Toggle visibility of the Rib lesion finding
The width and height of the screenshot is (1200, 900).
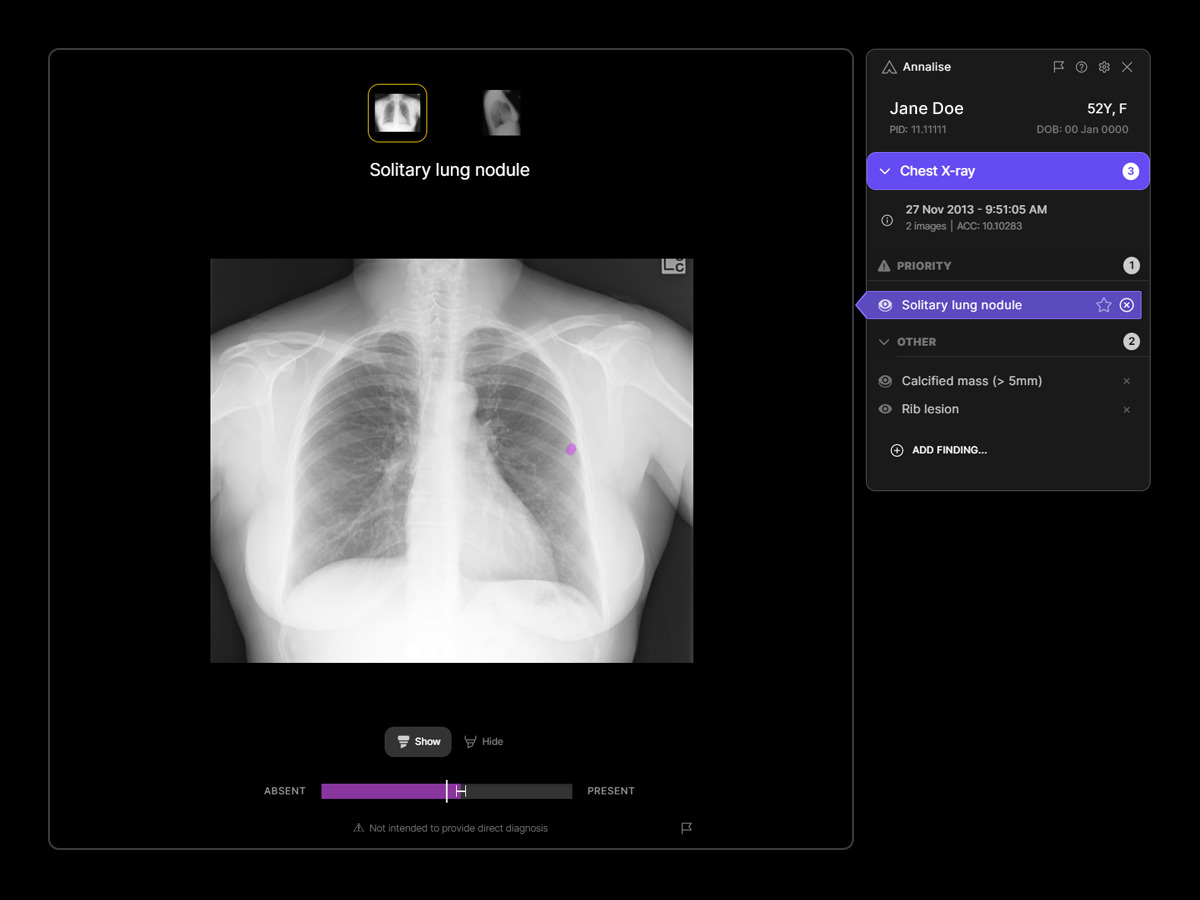884,409
